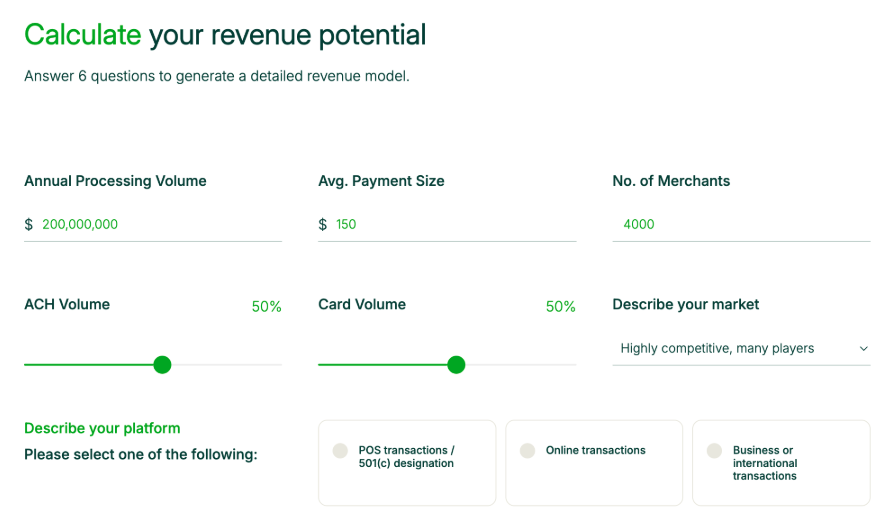Click the market dropdown chevron arrow
The width and height of the screenshot is (887, 527).
863,348
